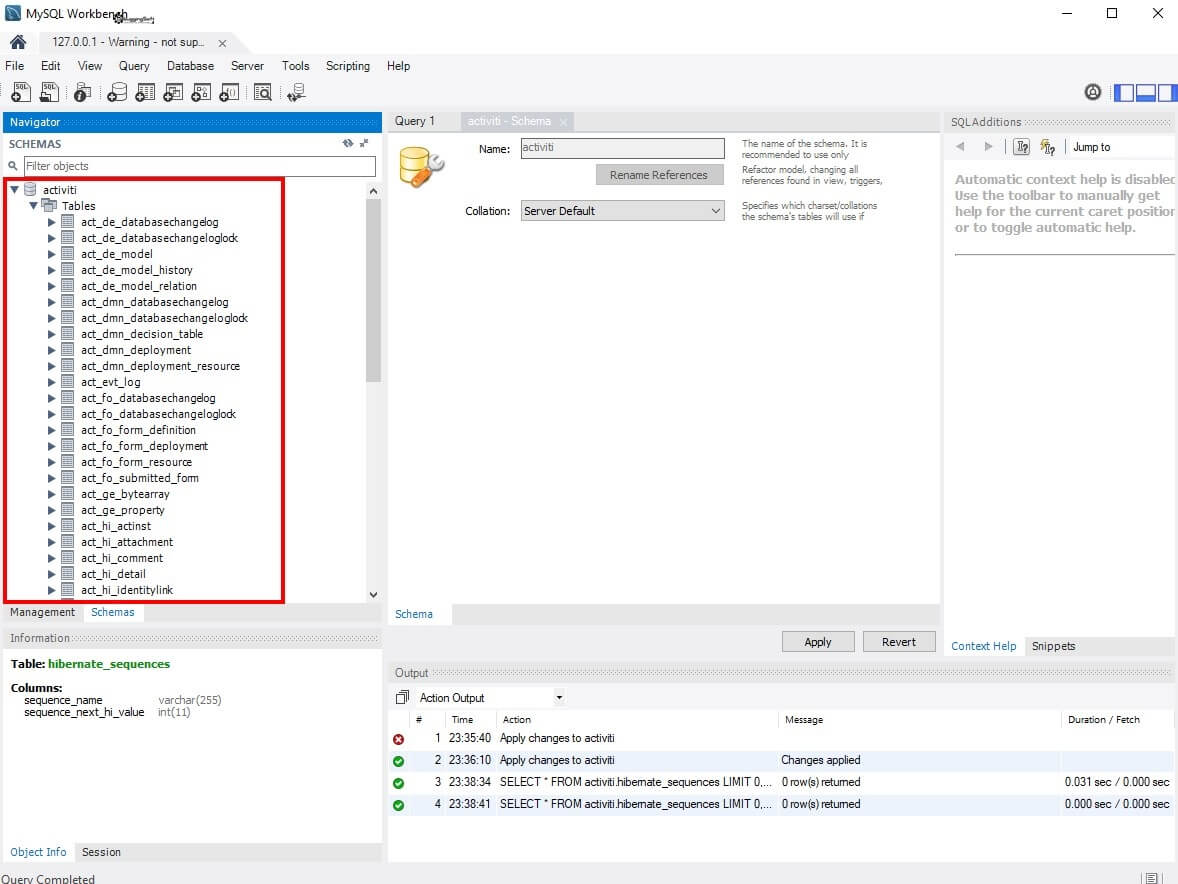Click the navigator scrollbar up arrow
Screen dimensions: 1178x884
pyautogui.click(x=373, y=191)
